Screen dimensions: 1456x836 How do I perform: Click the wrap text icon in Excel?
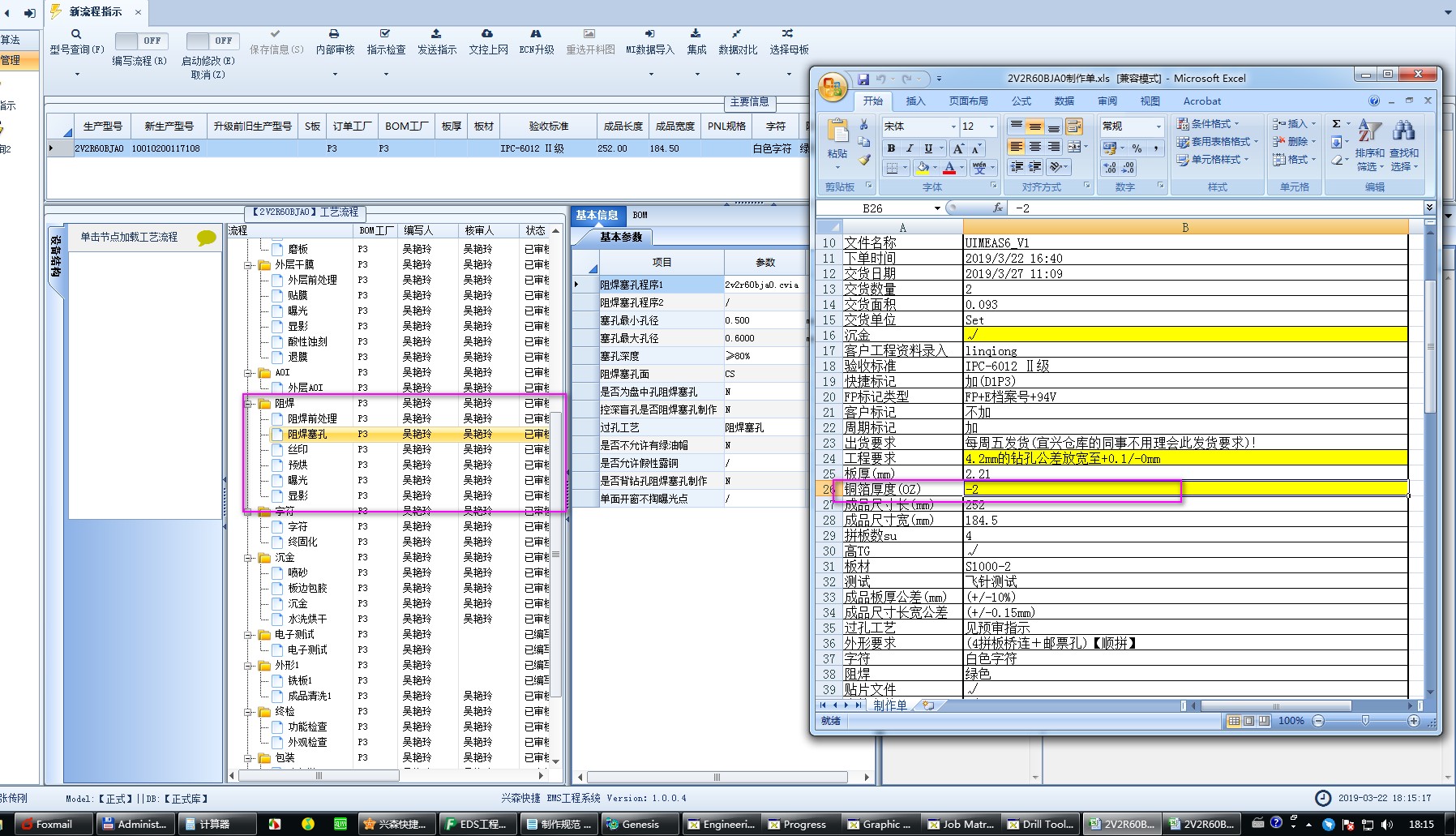pyautogui.click(x=1074, y=126)
